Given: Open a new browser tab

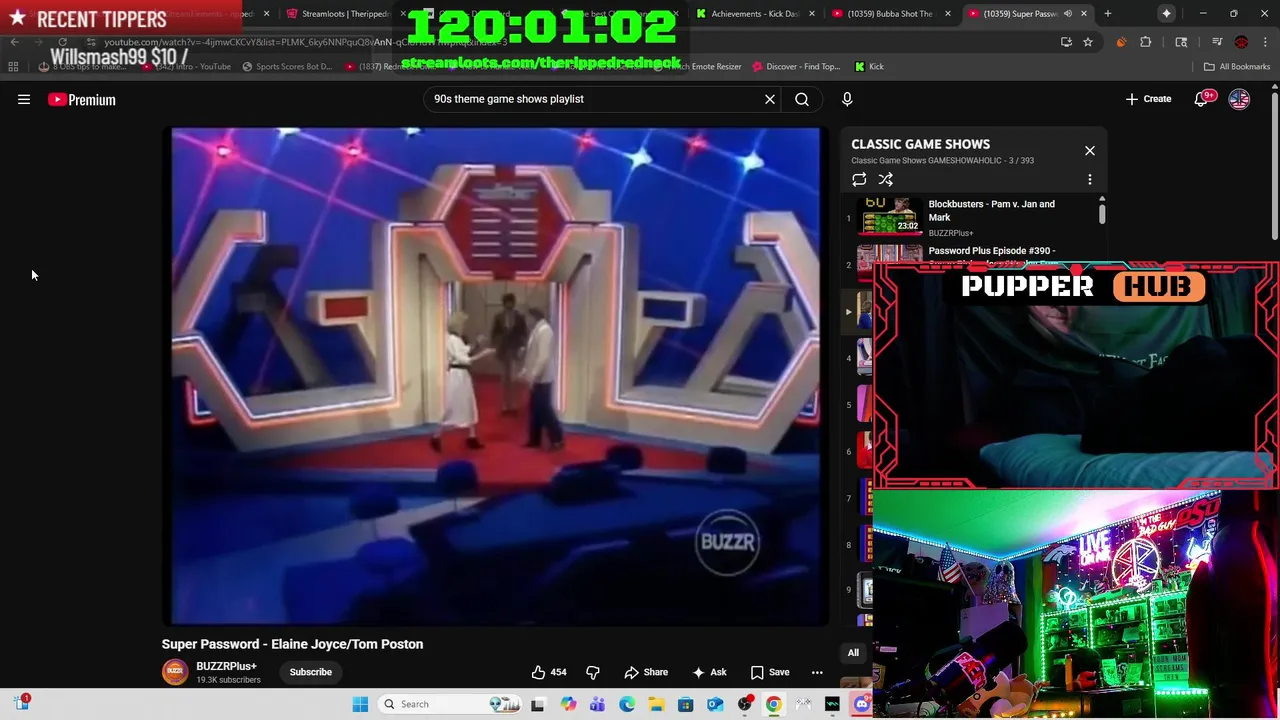Looking at the screenshot, I should coord(1108,14).
